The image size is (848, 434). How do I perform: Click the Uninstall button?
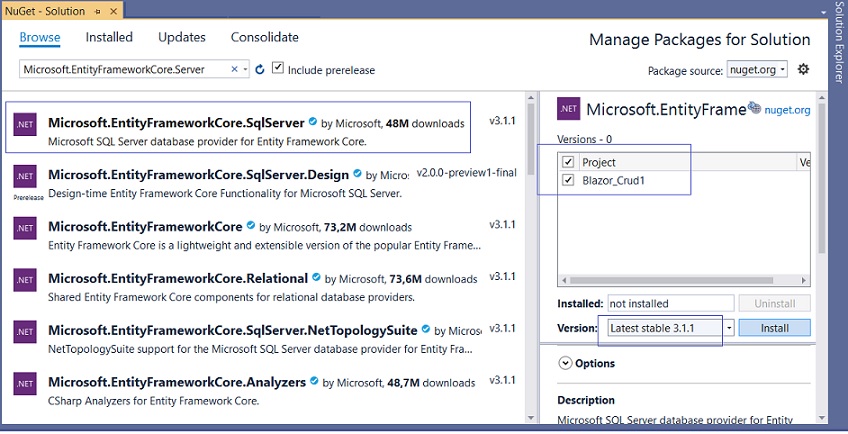click(774, 304)
